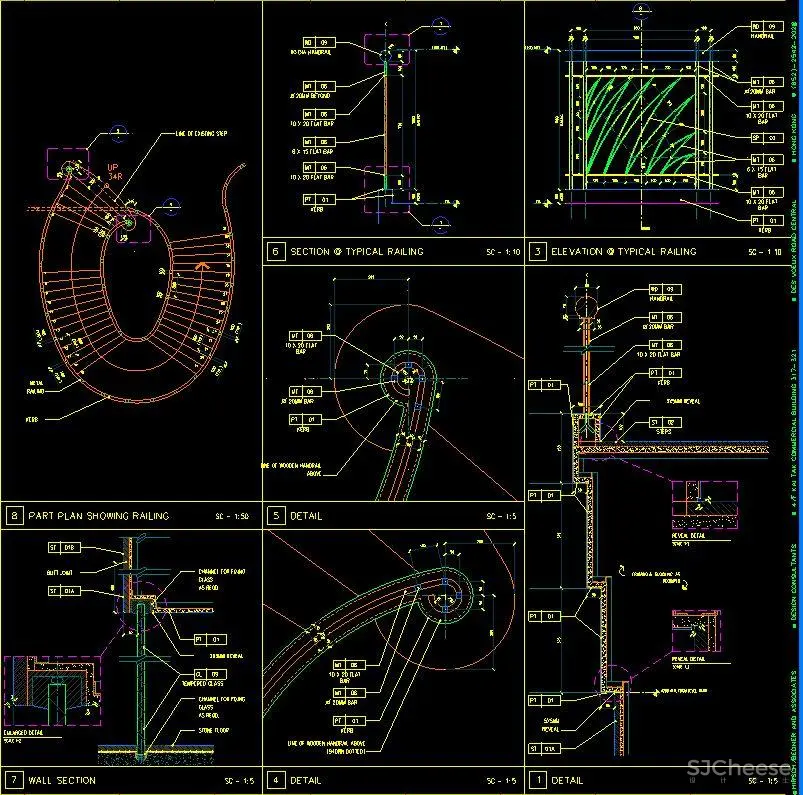Select the STONE FLOOR annotation
803x795 pixels.
pos(198,733)
